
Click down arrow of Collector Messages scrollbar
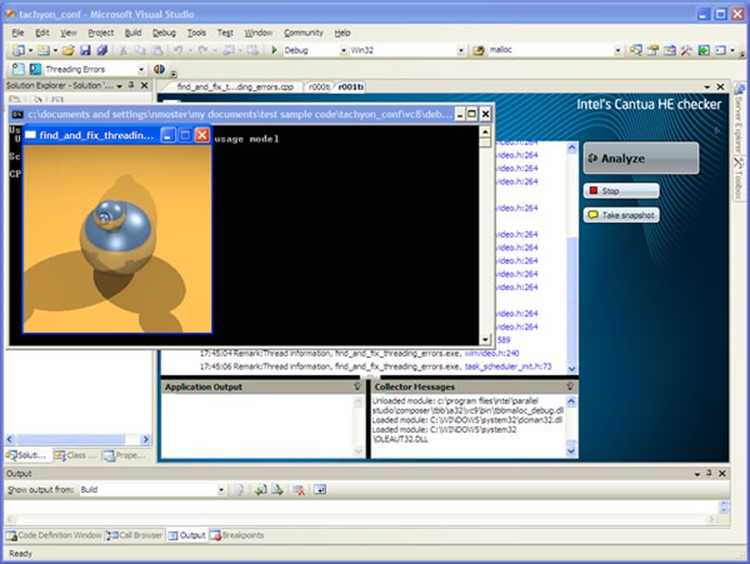[571, 451]
